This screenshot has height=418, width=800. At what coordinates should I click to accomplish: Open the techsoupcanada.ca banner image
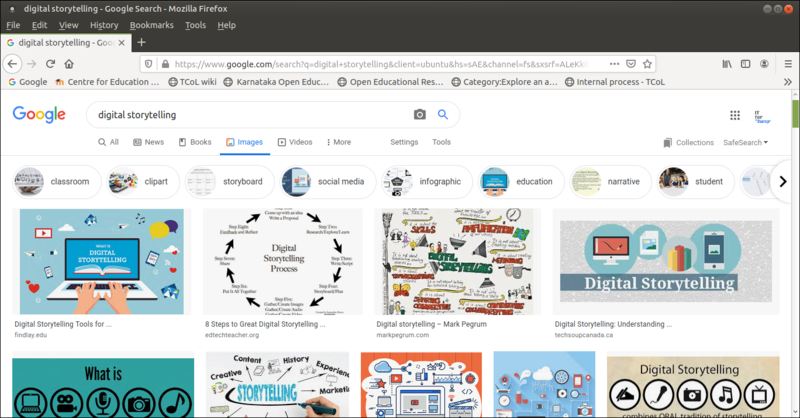[x=666, y=261]
